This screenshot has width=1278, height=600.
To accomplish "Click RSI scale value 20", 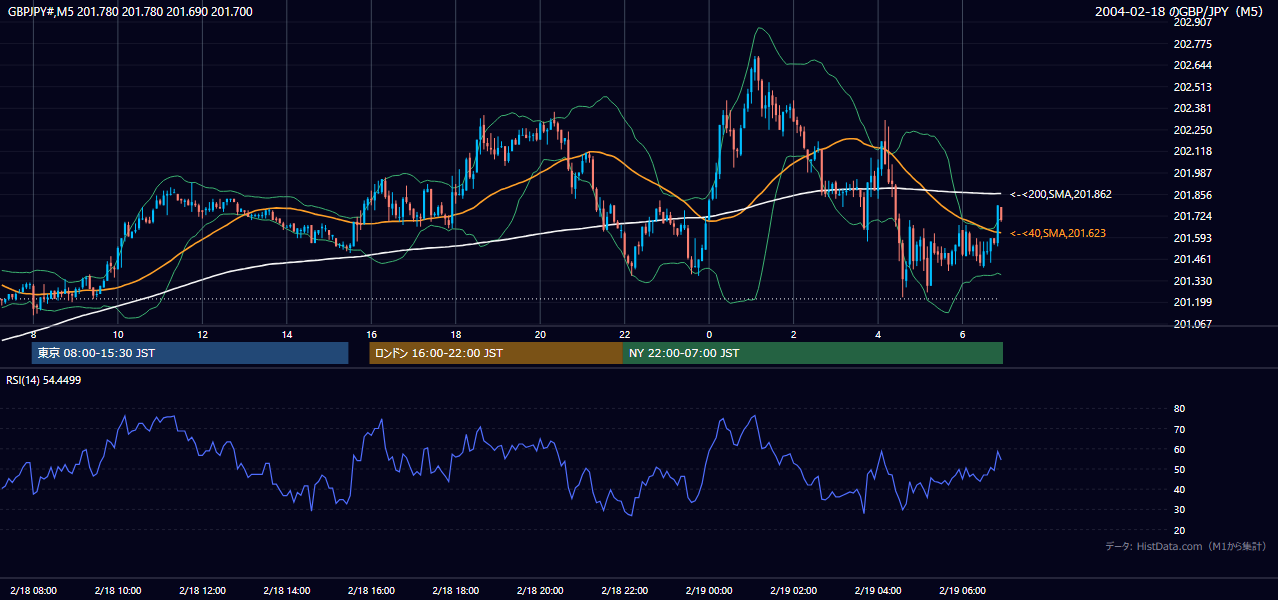I will [x=1179, y=530].
